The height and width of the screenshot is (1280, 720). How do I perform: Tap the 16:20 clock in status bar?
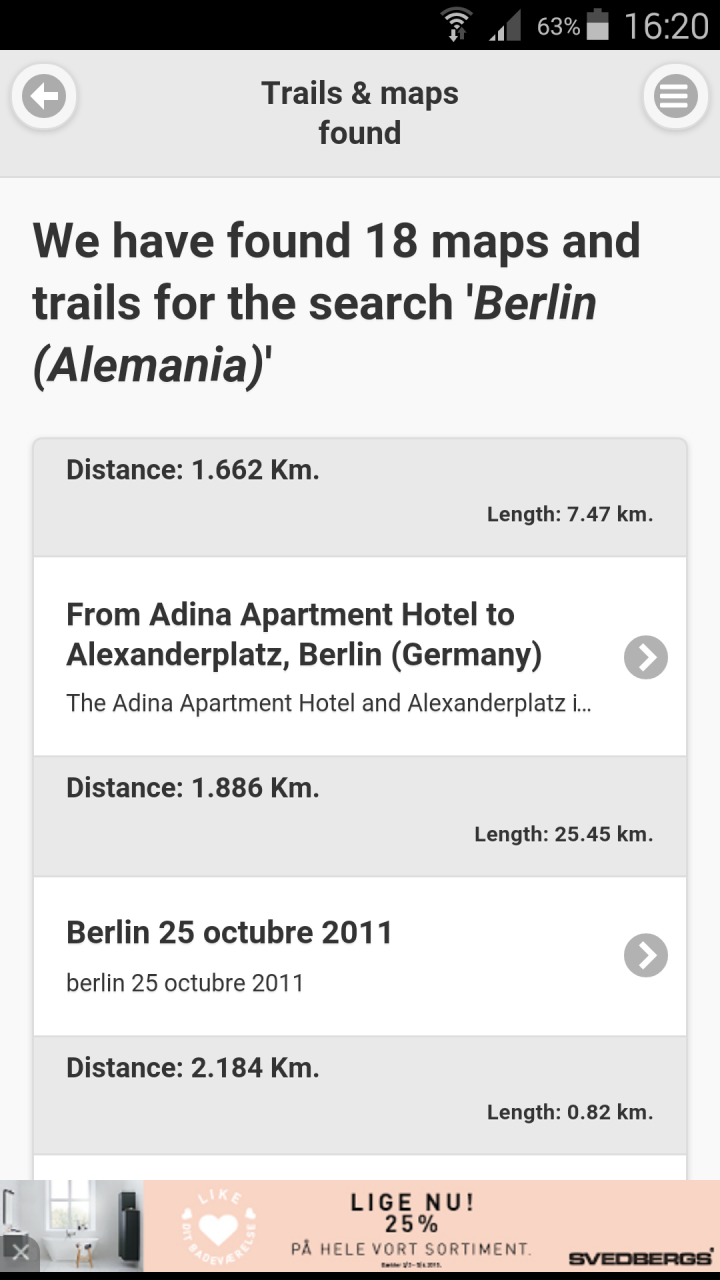[x=666, y=25]
